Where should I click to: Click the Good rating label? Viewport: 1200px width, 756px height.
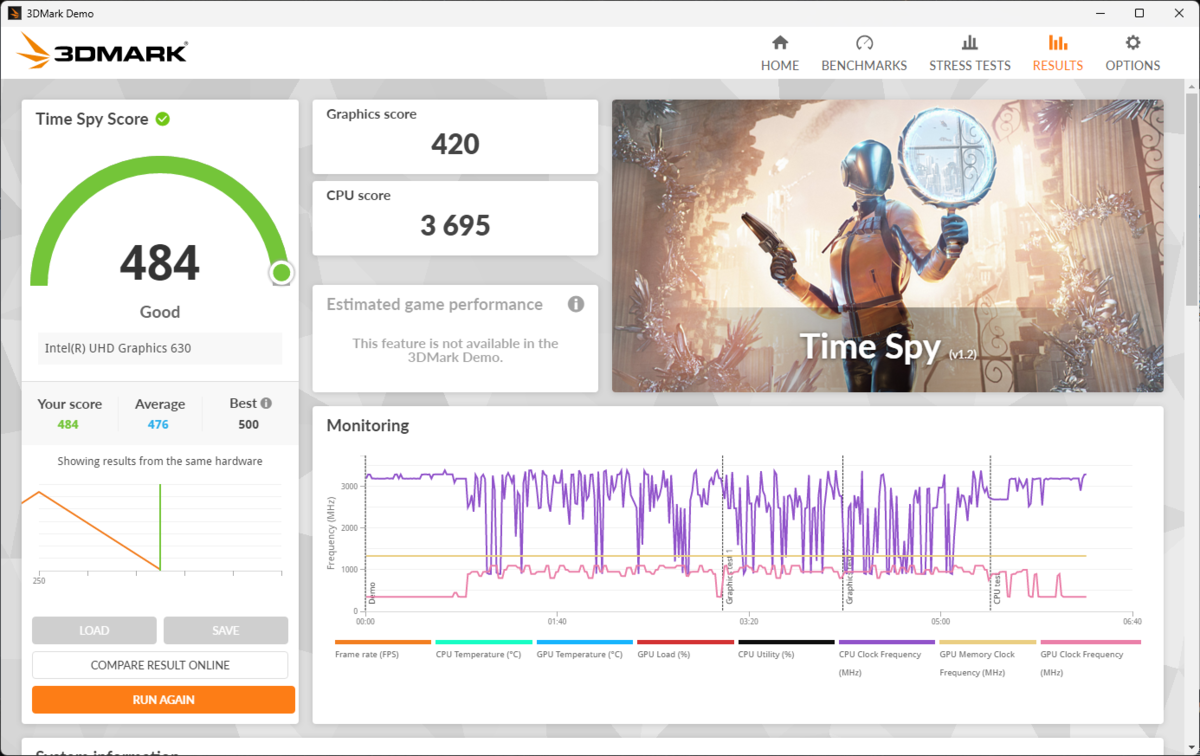(160, 312)
